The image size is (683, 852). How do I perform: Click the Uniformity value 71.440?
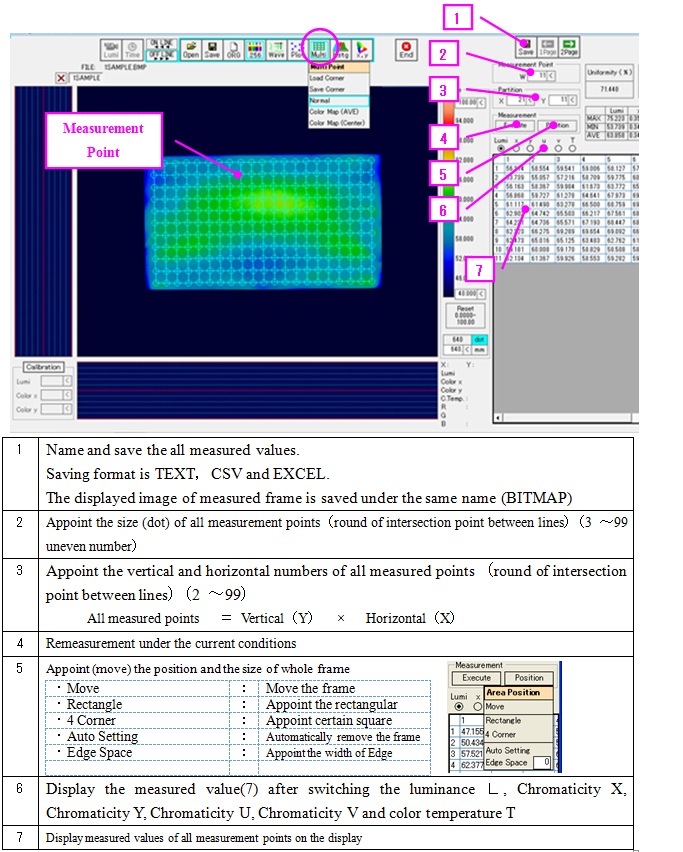609,89
